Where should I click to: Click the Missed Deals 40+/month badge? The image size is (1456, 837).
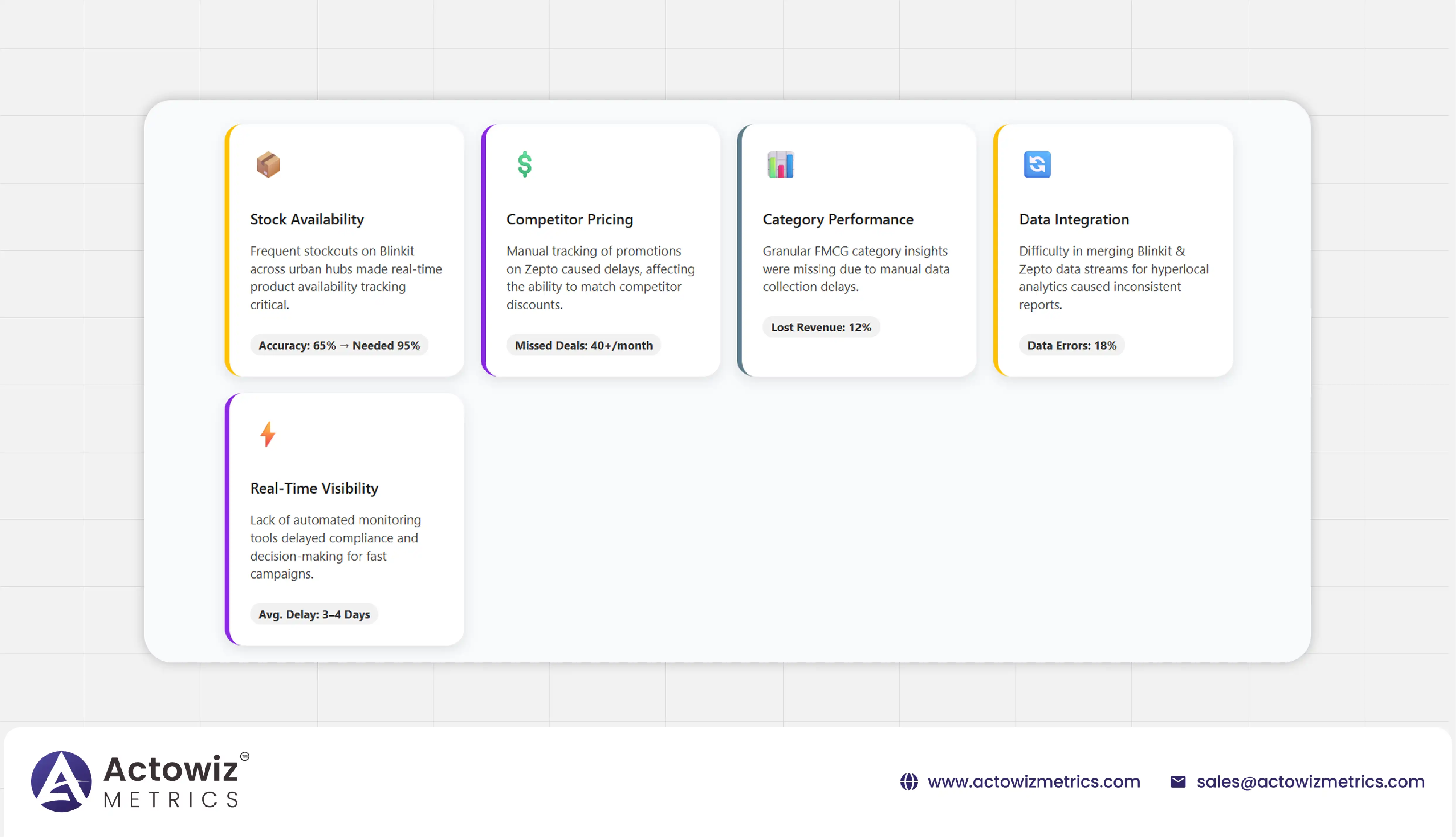583,346
